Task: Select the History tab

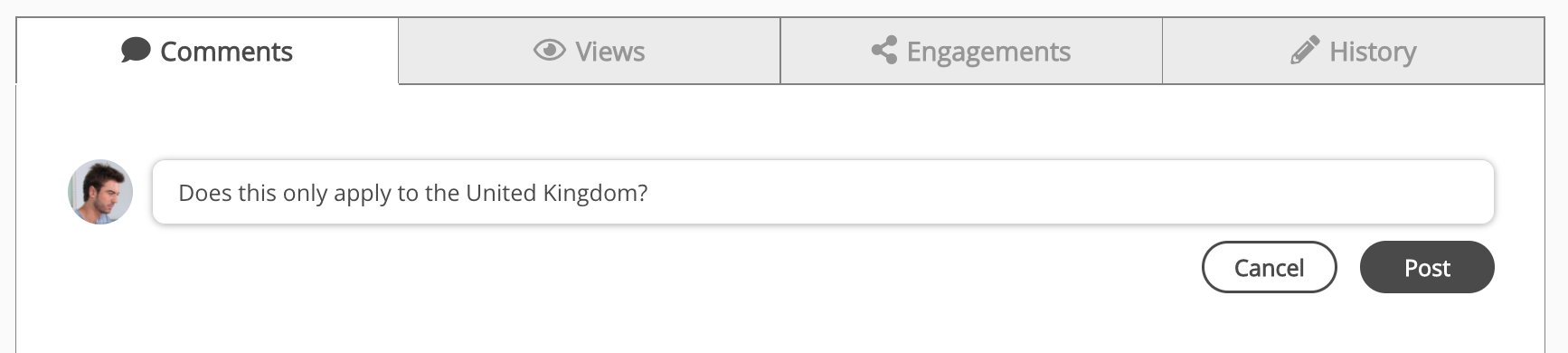Action: coord(1353,51)
